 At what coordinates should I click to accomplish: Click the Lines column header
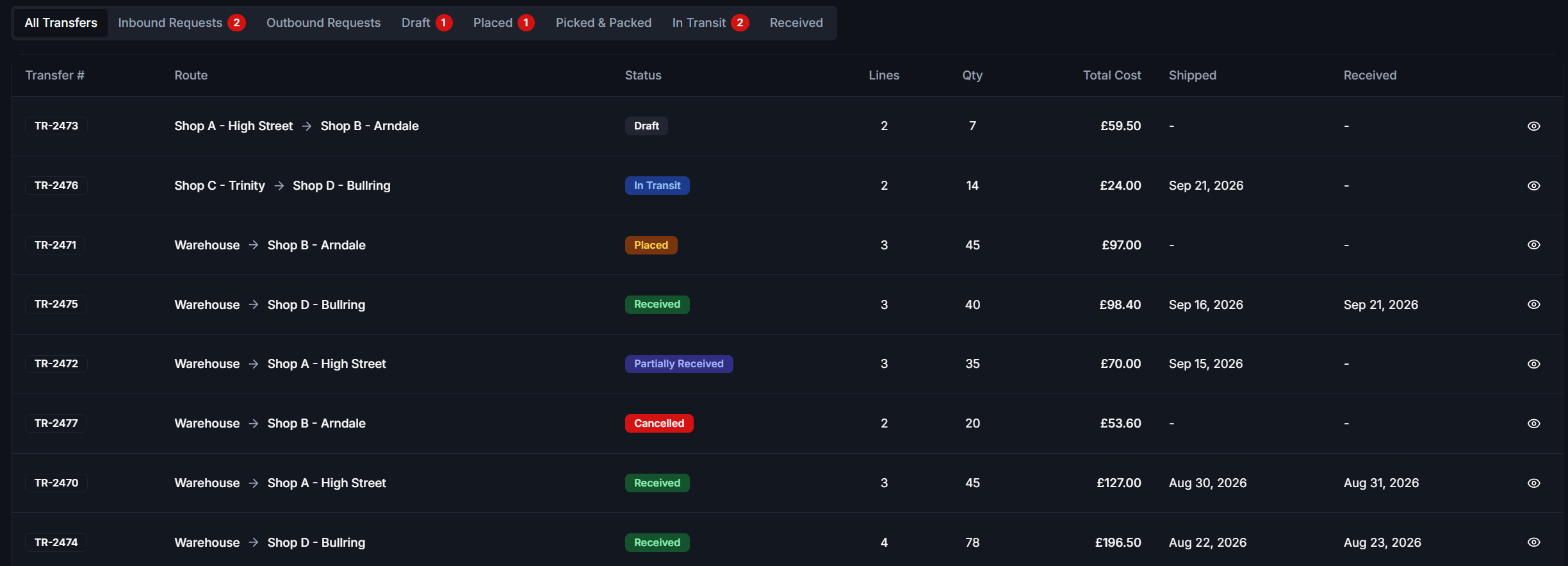884,76
